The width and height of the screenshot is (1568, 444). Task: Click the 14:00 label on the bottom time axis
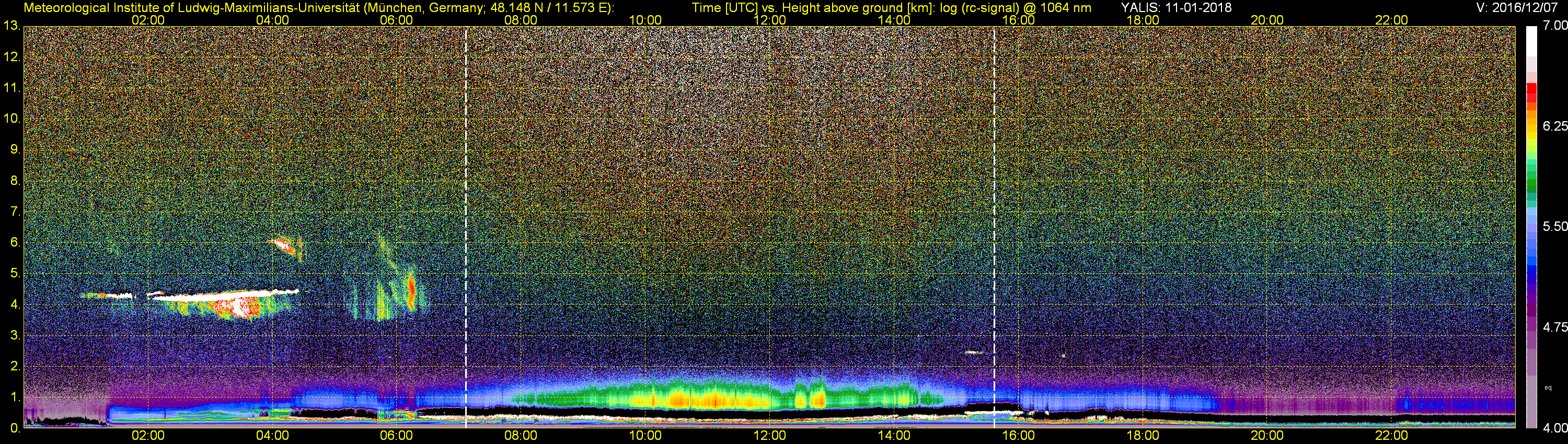point(894,436)
